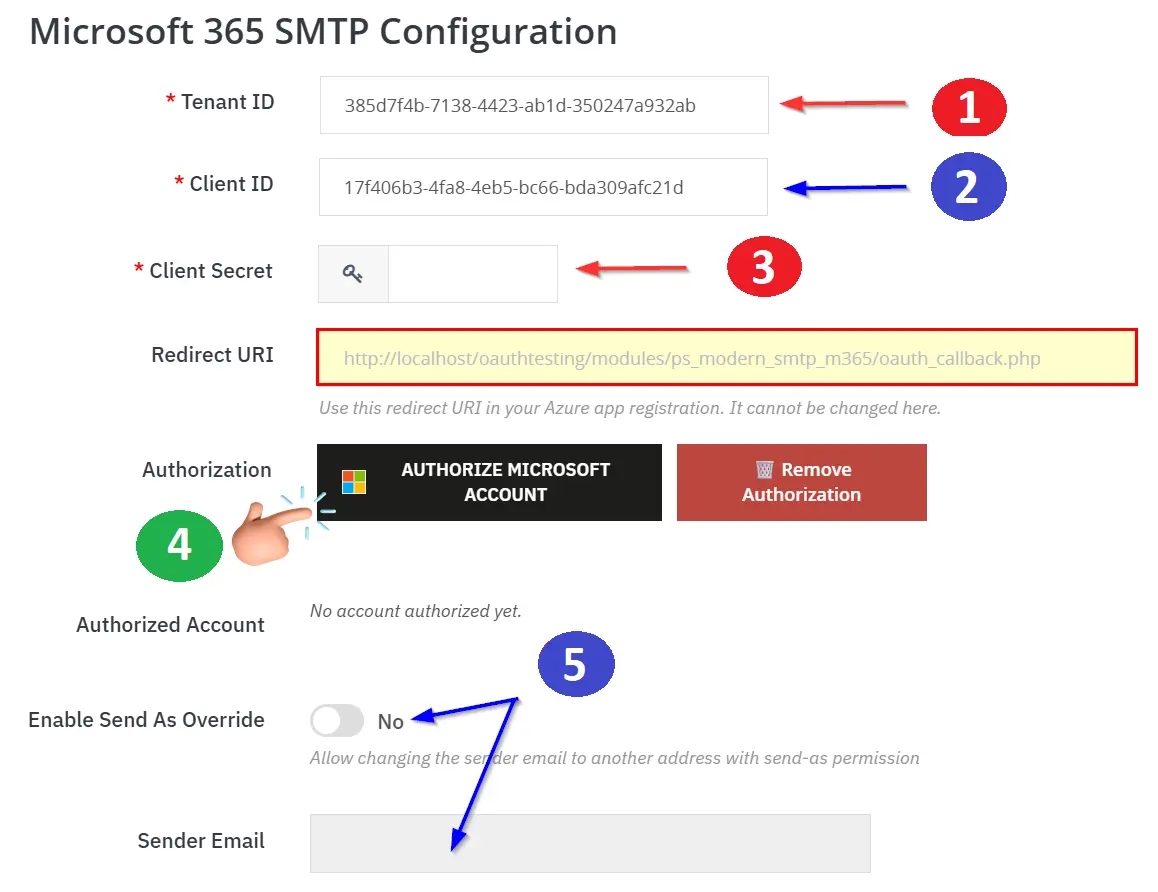Click the Microsoft 365 SMTP Configuration heading
The height and width of the screenshot is (892, 1158).
[x=323, y=32]
